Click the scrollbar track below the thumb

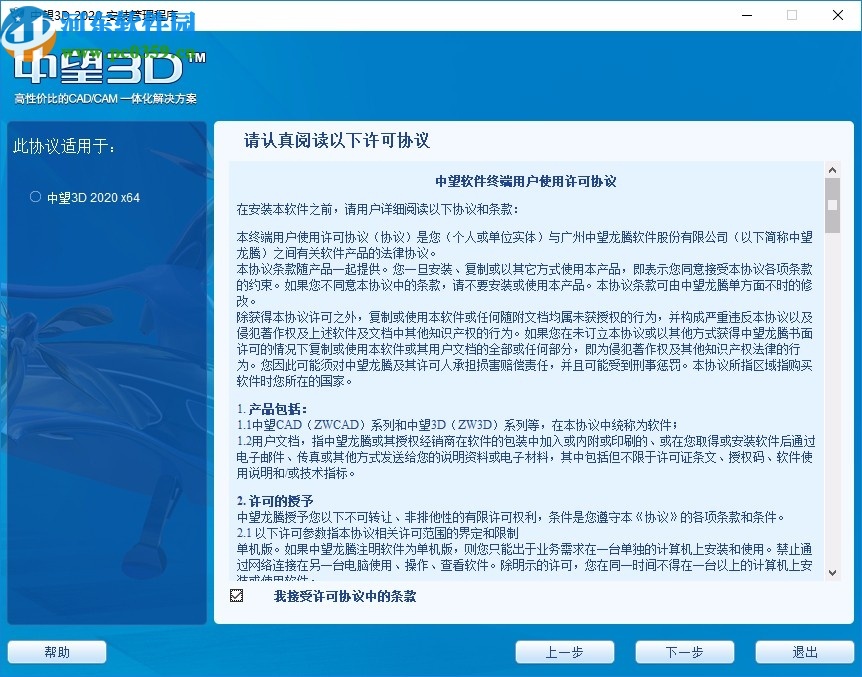832,400
